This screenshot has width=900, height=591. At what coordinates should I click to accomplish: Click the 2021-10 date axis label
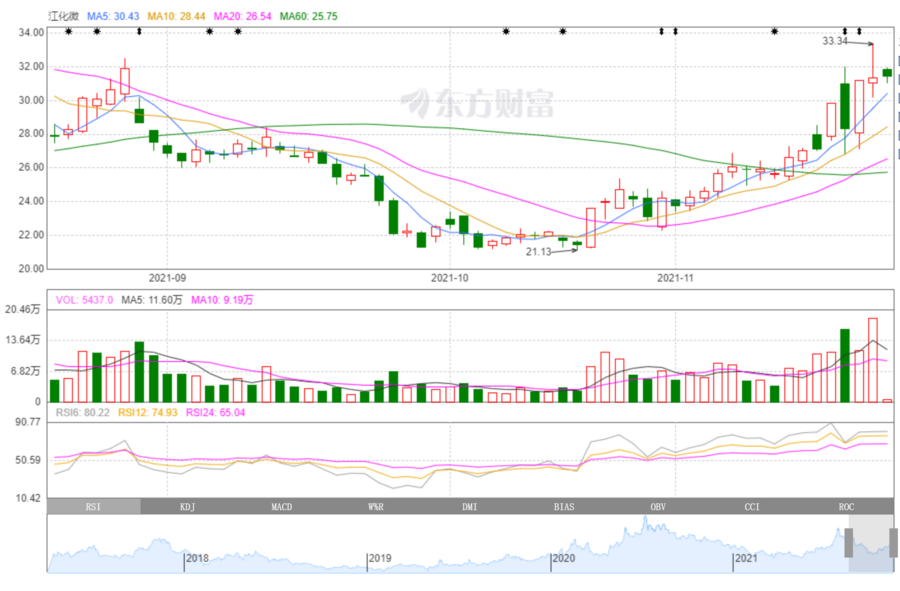tap(450, 278)
